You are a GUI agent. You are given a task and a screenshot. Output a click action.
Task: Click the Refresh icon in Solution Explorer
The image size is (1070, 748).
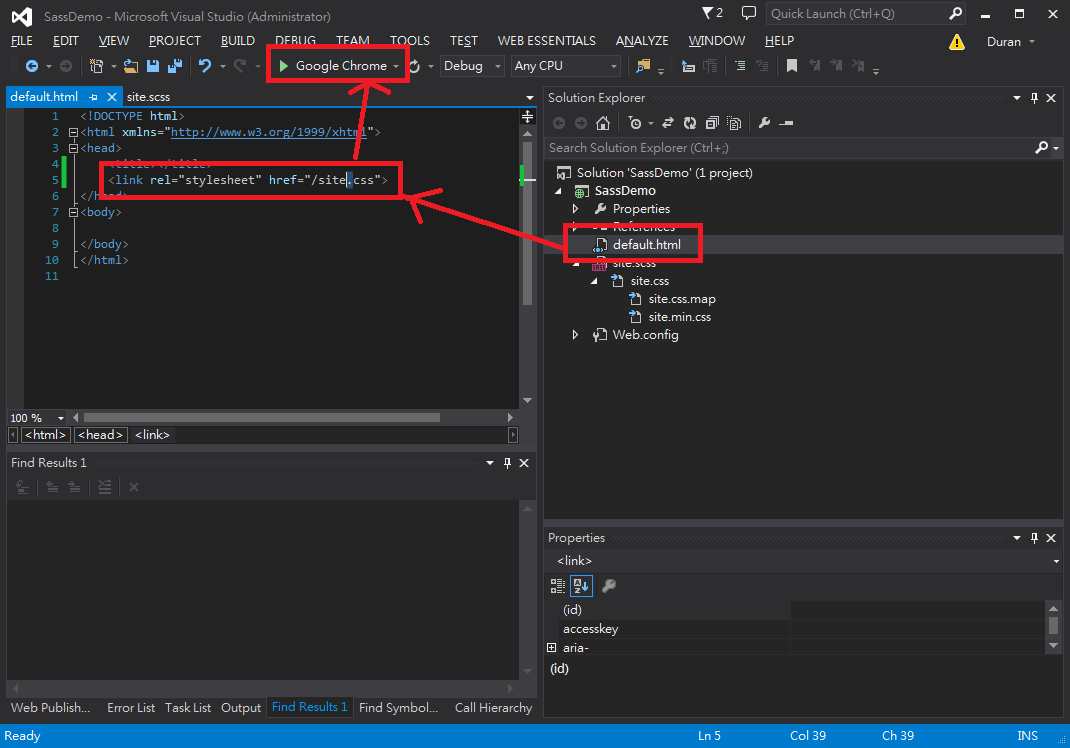point(690,123)
